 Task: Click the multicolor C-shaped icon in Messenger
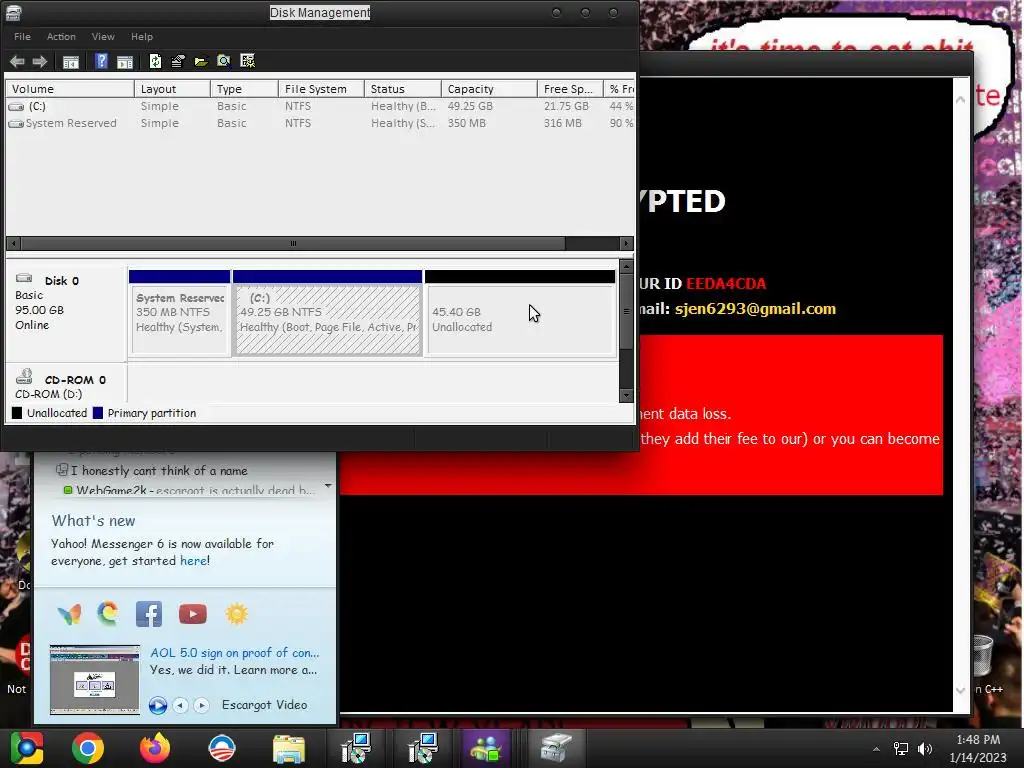click(x=108, y=614)
